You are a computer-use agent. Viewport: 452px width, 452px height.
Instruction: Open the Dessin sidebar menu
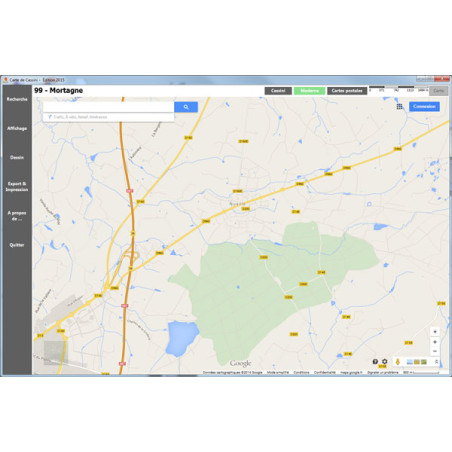17,157
